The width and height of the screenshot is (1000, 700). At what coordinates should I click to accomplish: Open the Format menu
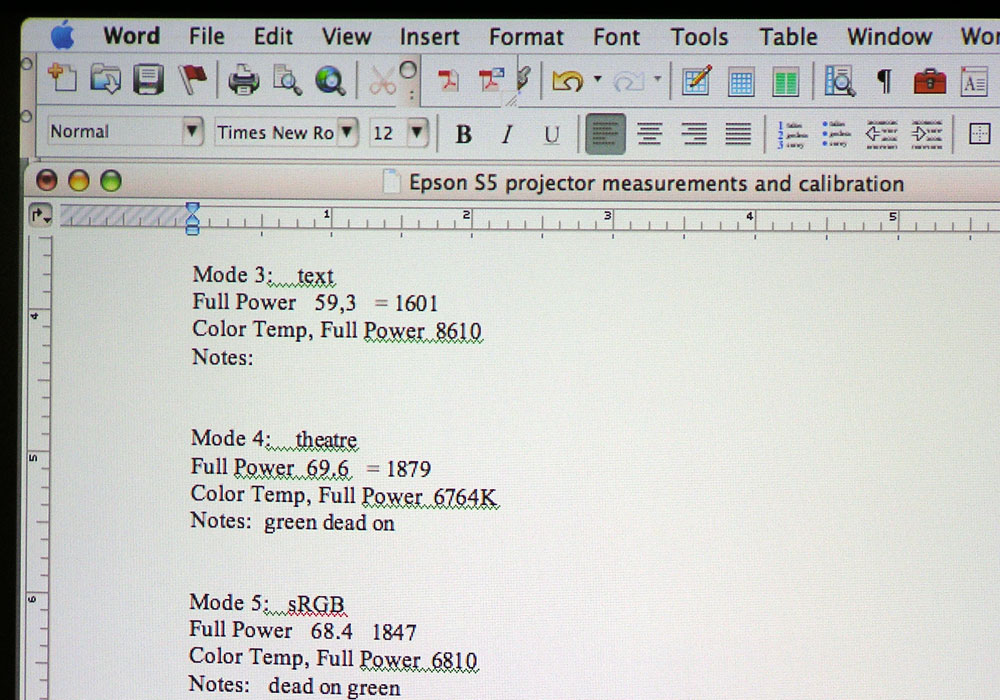point(526,37)
